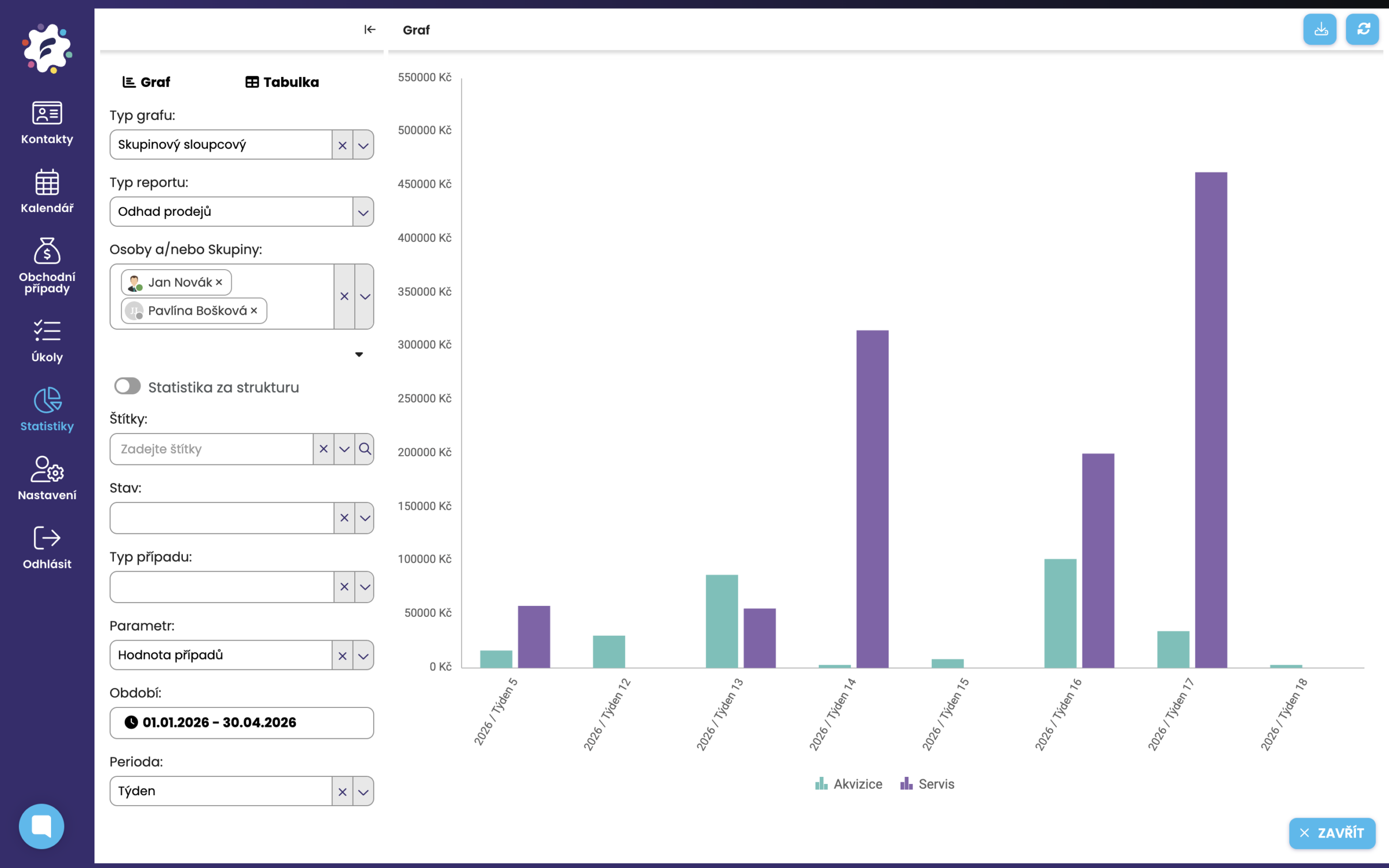Image resolution: width=1389 pixels, height=868 pixels.
Task: Enable Statistika za strukturu switch
Action: [x=128, y=386]
